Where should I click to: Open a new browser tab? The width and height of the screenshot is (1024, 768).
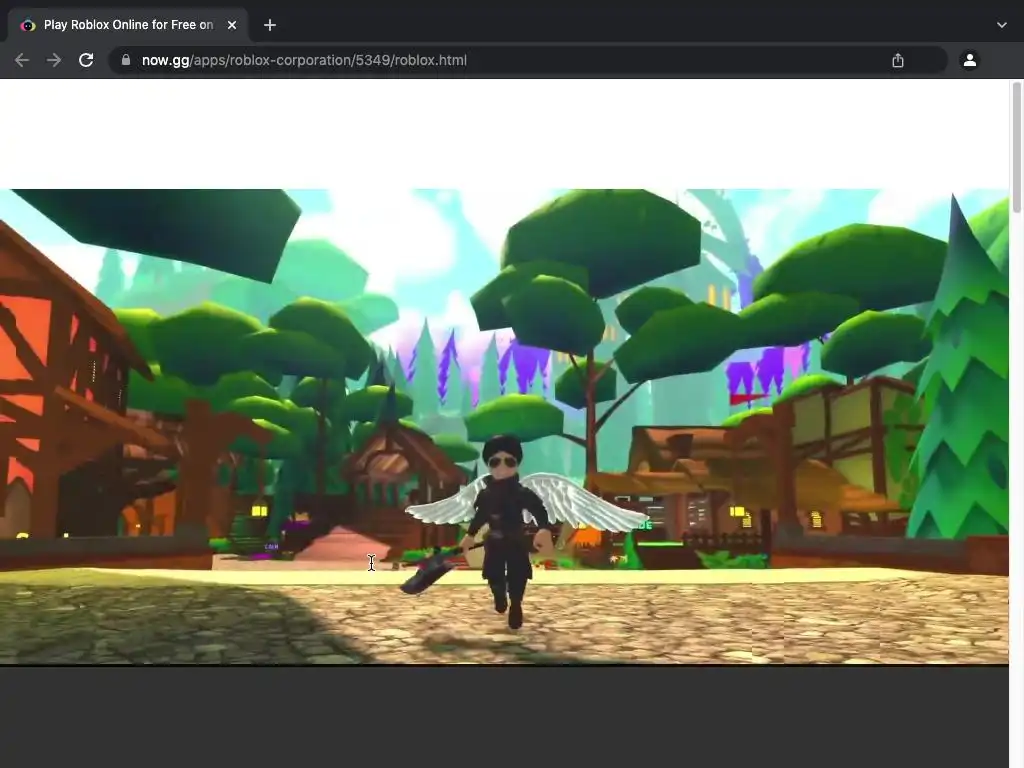(x=270, y=25)
